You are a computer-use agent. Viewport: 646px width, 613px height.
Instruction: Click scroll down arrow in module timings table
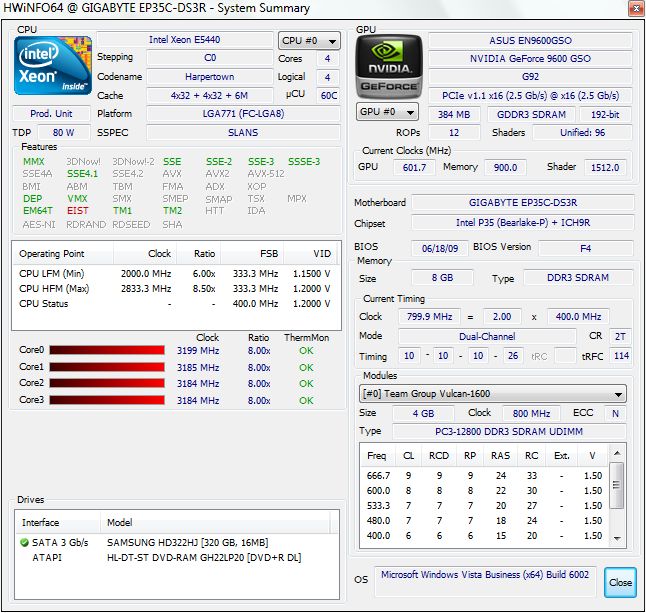pyautogui.click(x=617, y=538)
